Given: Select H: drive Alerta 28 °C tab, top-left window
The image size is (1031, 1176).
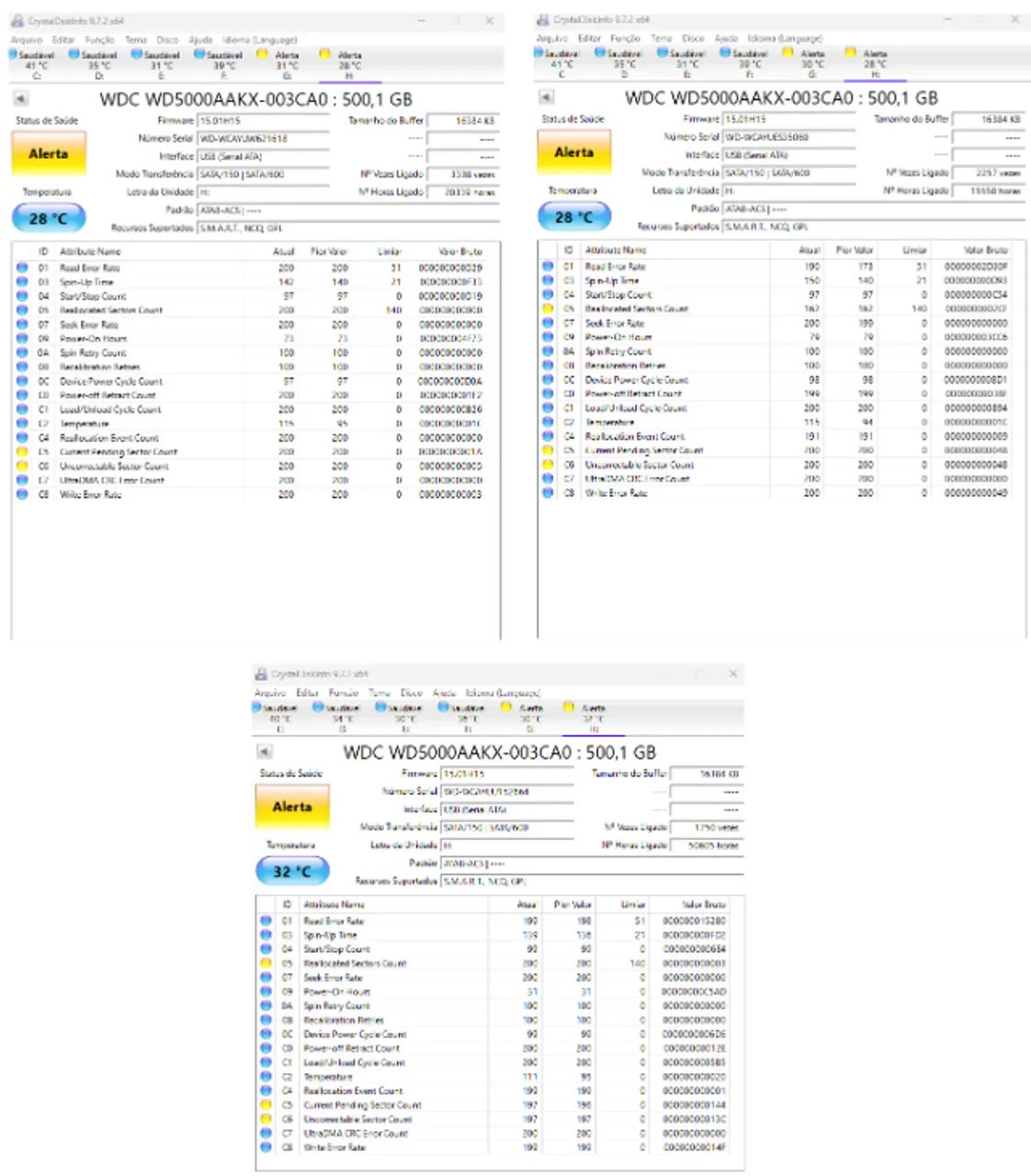Looking at the screenshot, I should (349, 64).
